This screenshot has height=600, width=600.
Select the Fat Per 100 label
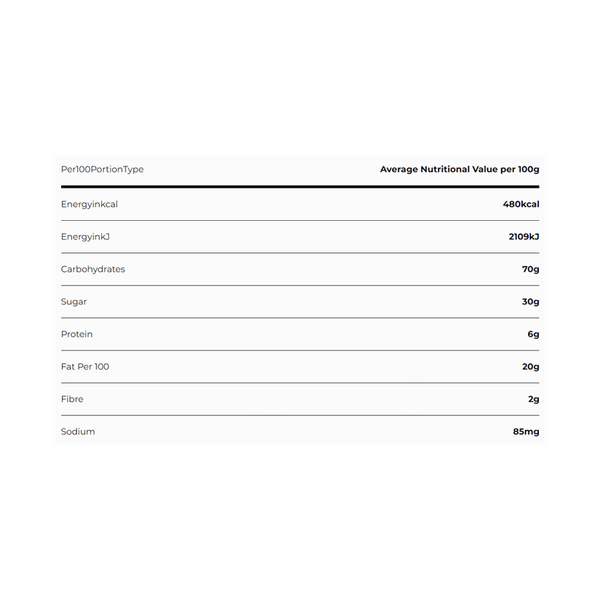[85, 367]
